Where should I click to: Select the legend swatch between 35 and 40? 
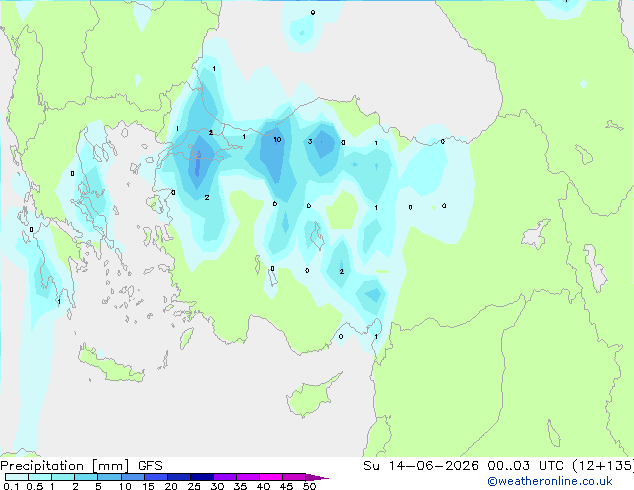tap(248, 477)
